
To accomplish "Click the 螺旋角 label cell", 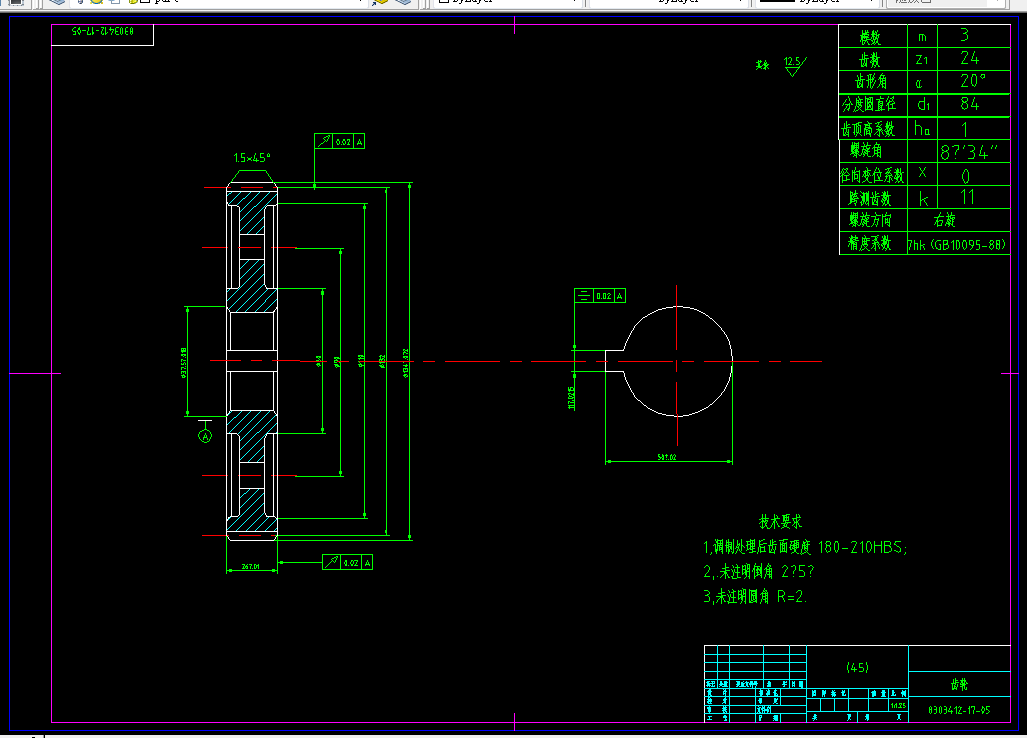I will tap(872, 151).
